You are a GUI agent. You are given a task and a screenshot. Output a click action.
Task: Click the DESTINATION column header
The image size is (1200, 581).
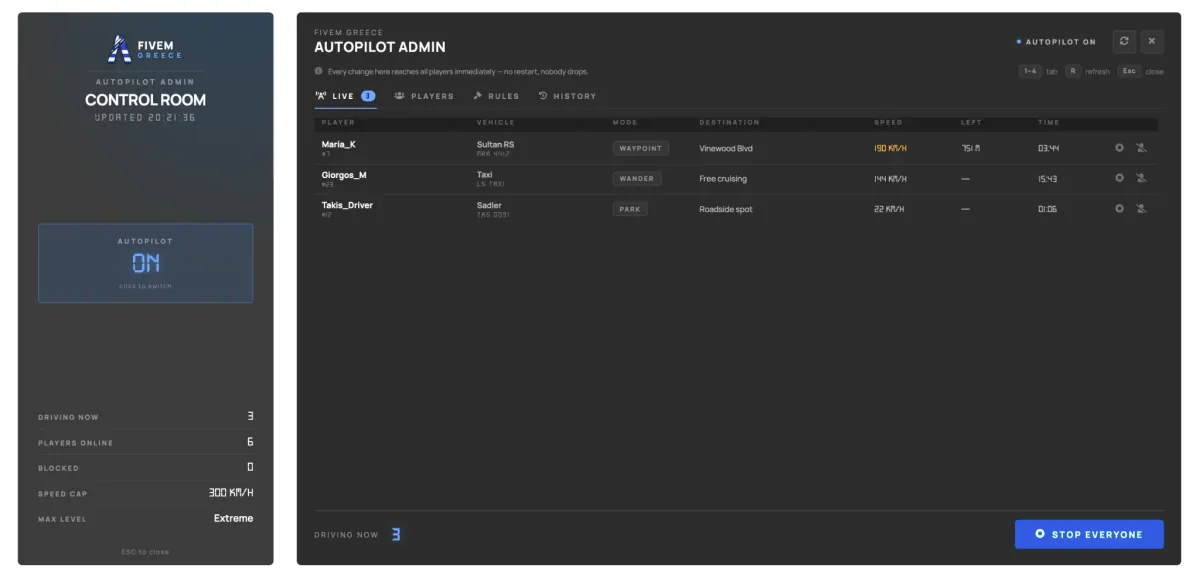click(x=729, y=122)
